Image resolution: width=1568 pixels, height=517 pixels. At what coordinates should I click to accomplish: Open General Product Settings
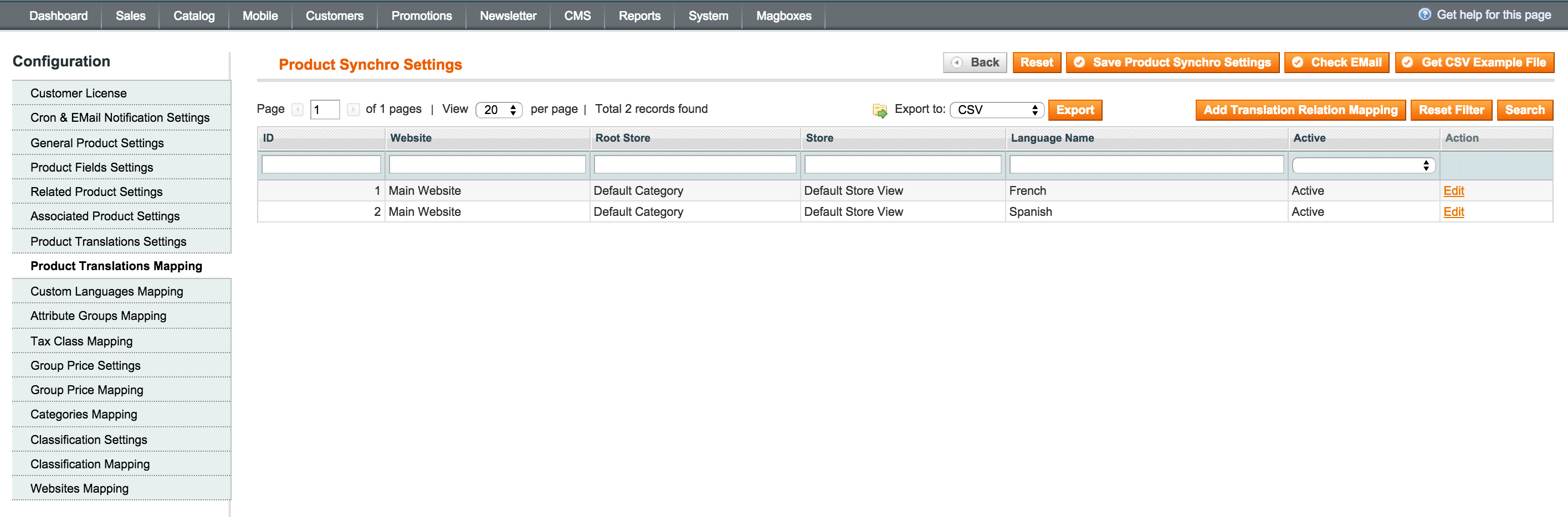tap(121, 143)
